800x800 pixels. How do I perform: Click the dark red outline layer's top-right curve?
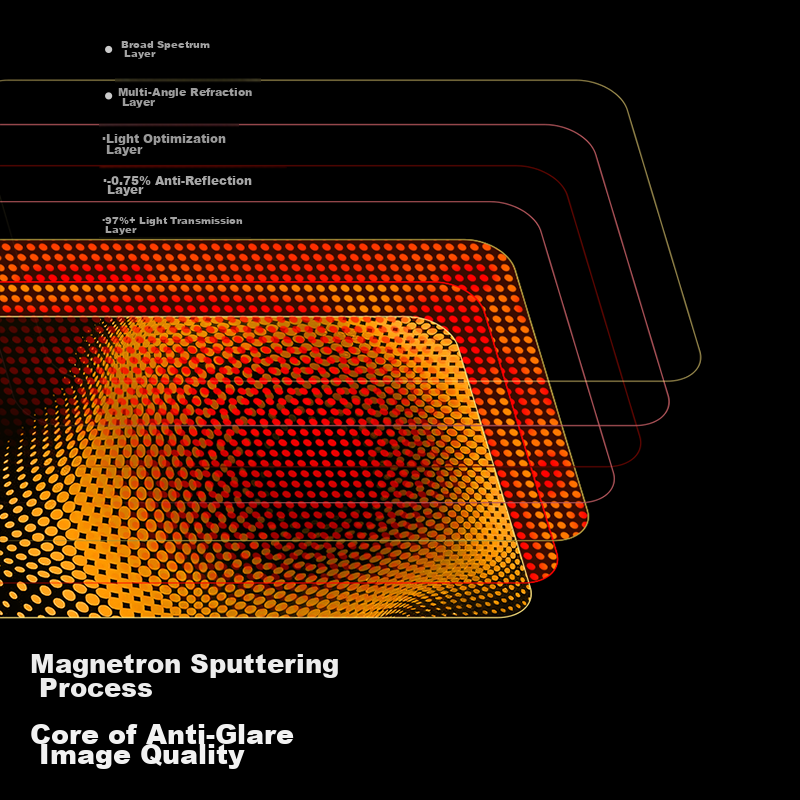559,180
